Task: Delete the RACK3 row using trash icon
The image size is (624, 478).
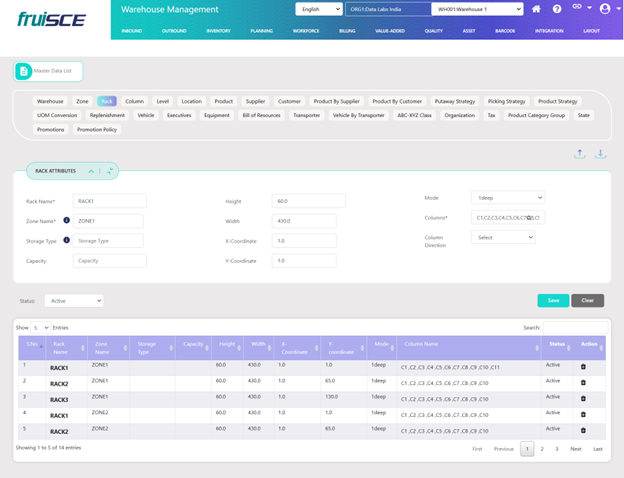Action: [583, 399]
